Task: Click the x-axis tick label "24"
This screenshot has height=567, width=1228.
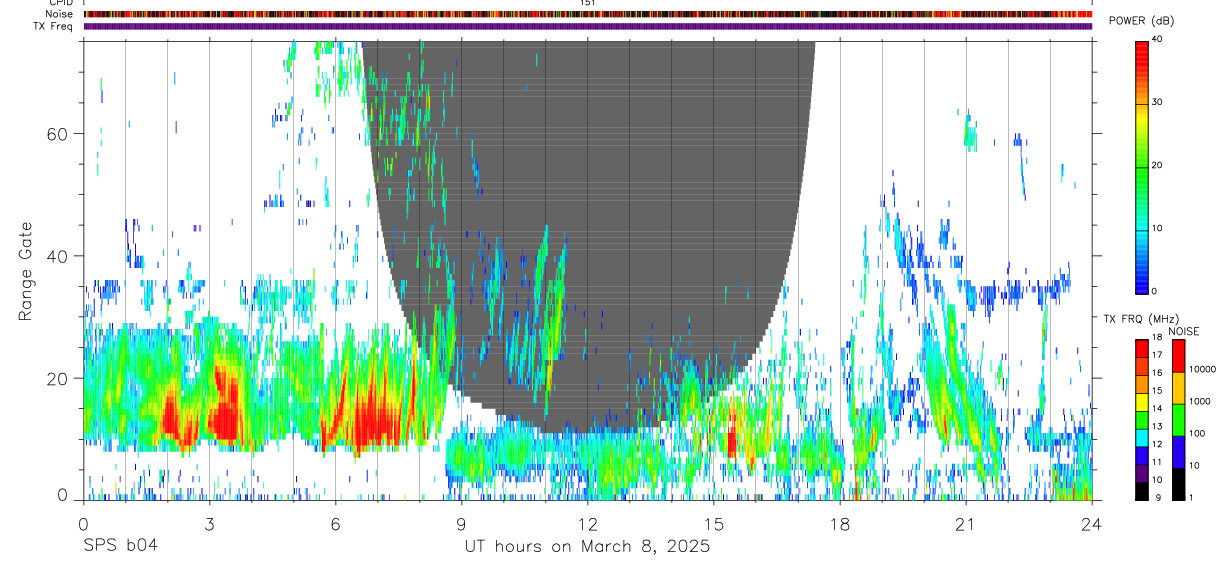Action: coord(1091,524)
